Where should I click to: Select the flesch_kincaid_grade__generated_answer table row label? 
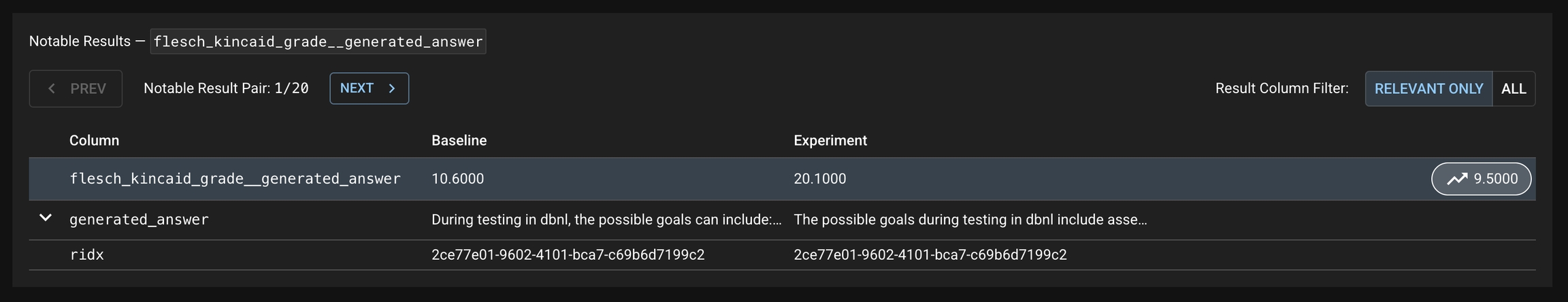tap(235, 179)
